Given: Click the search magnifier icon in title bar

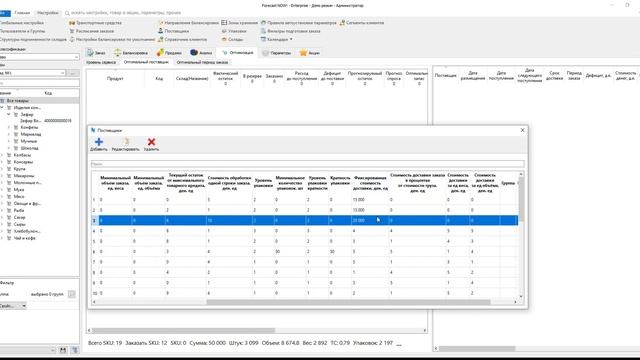Looking at the screenshot, I should (67, 13).
